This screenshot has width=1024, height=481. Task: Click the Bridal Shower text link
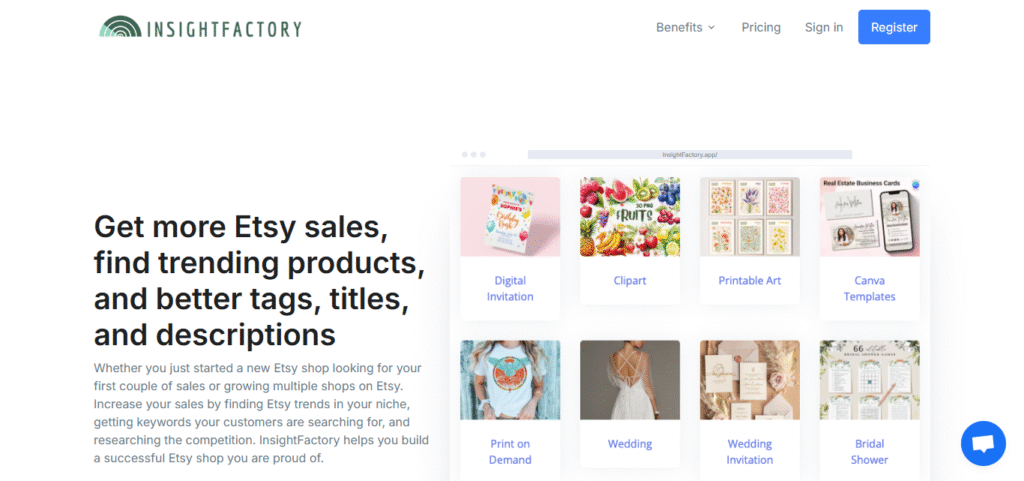(x=869, y=452)
